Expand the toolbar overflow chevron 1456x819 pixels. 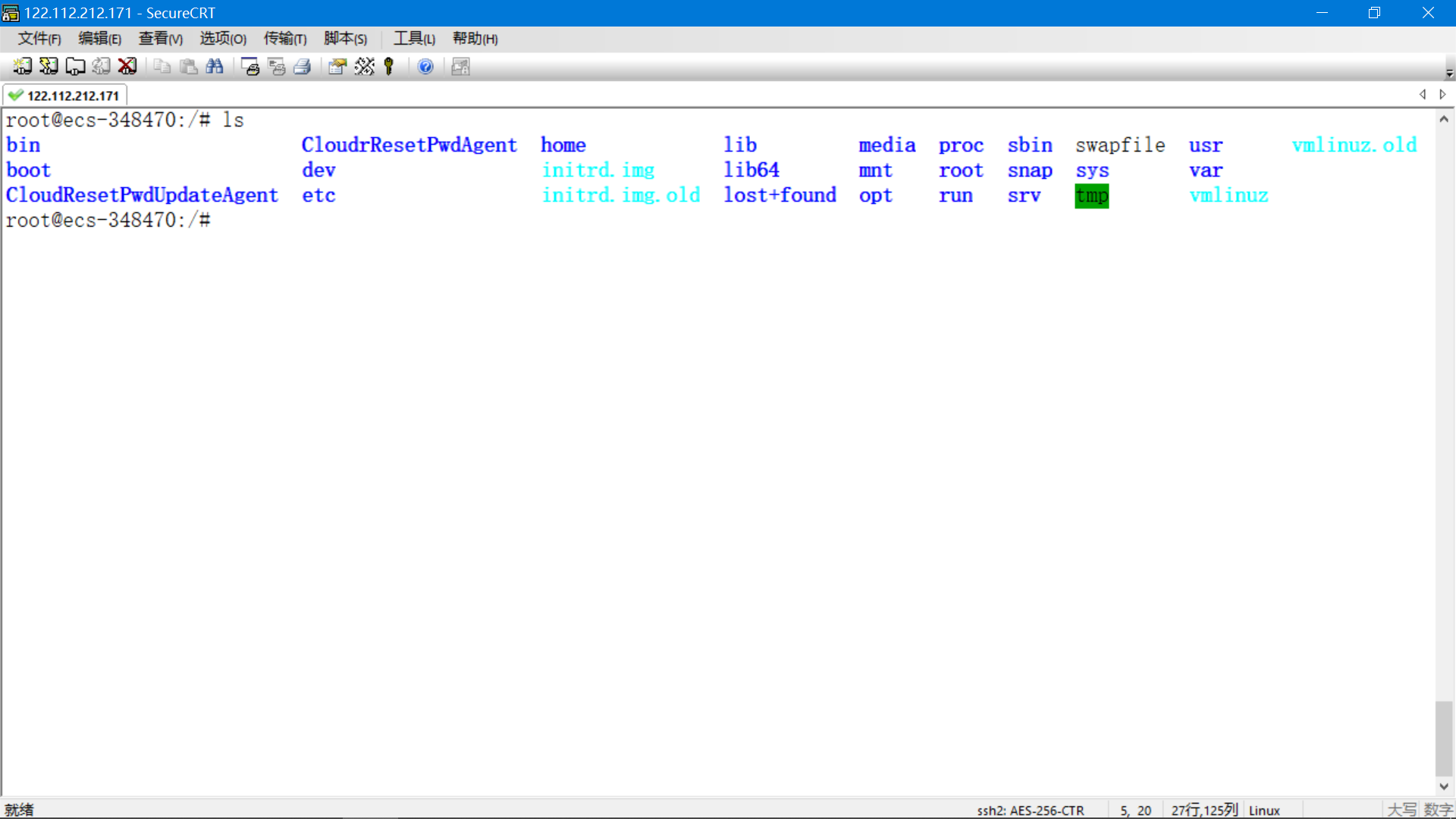tap(1449, 74)
